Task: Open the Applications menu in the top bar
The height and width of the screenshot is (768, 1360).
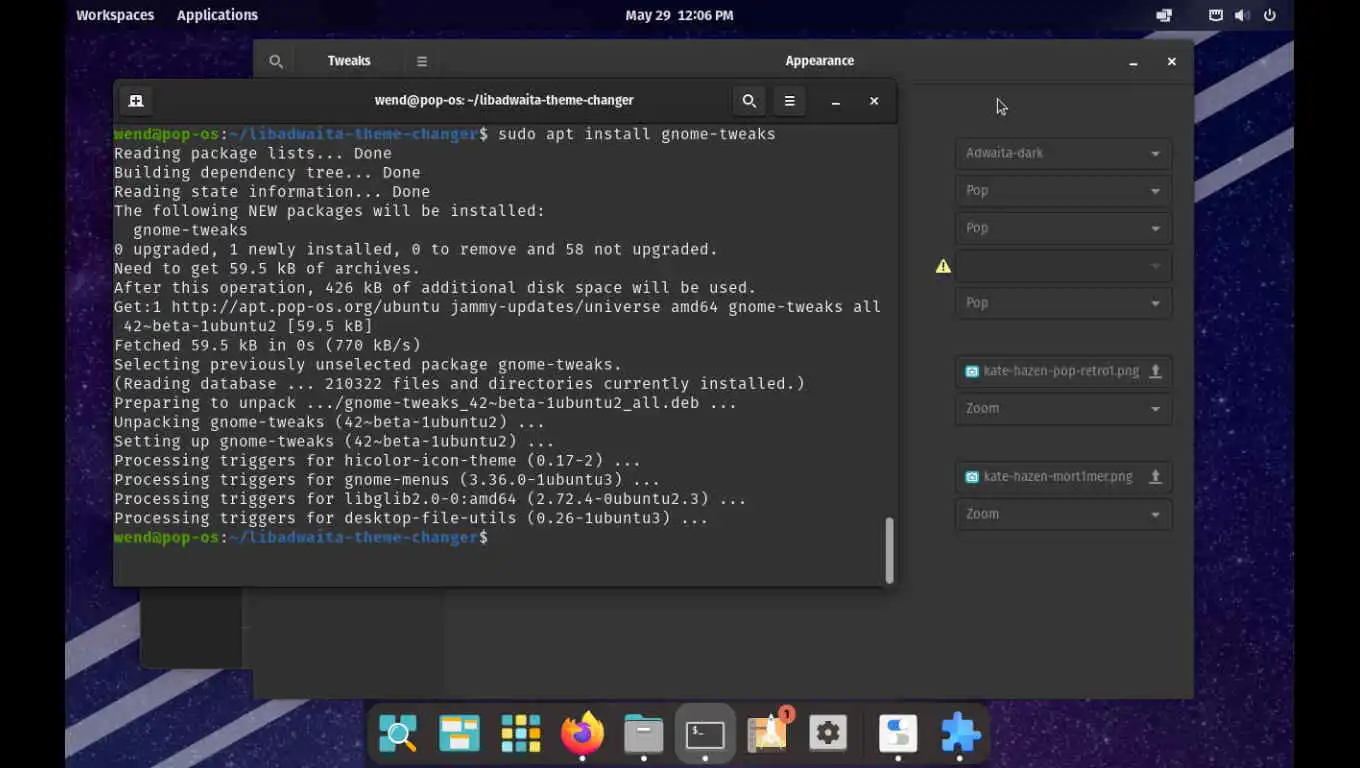Action: [217, 15]
